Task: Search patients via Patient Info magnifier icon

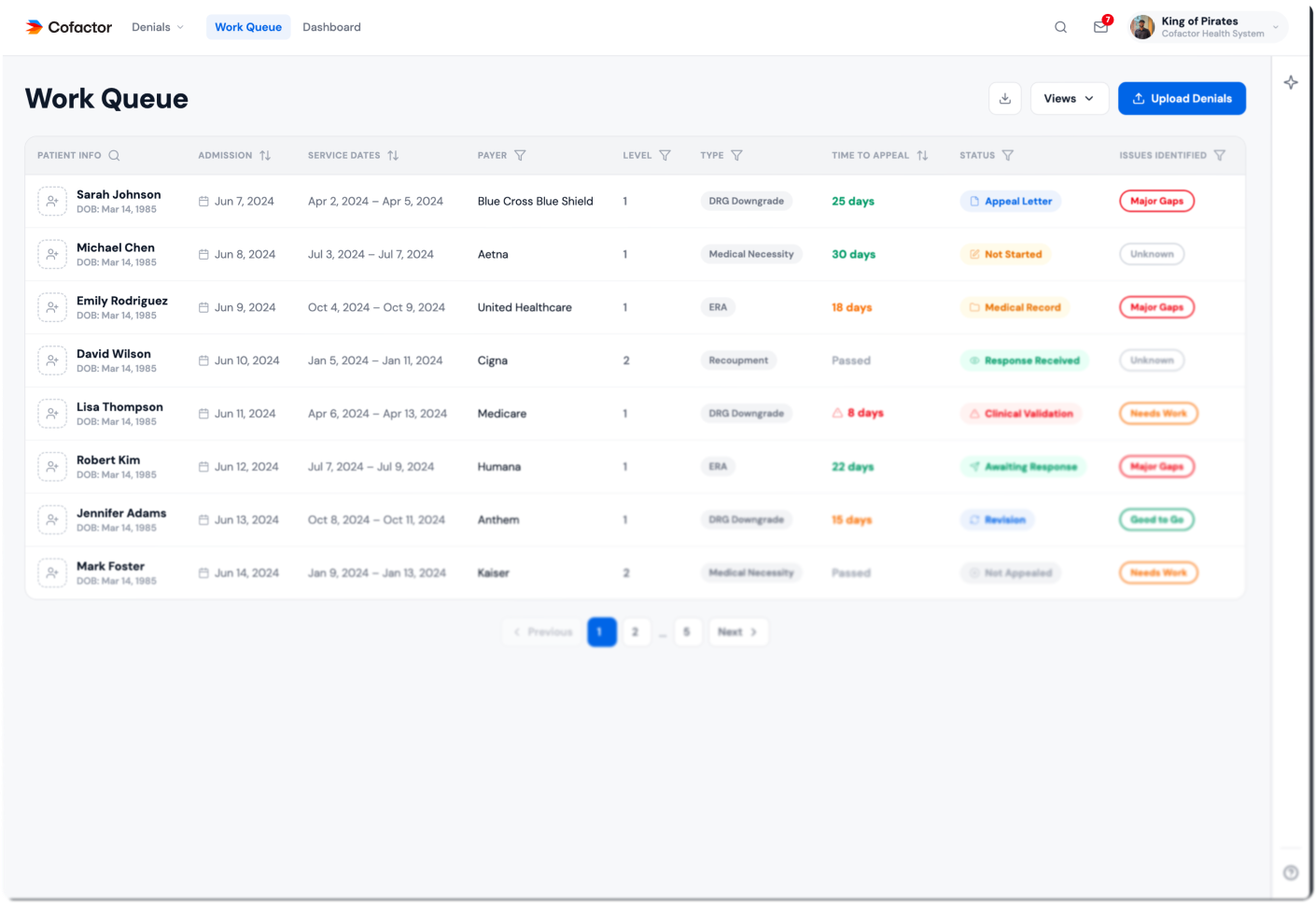Action: coord(114,155)
